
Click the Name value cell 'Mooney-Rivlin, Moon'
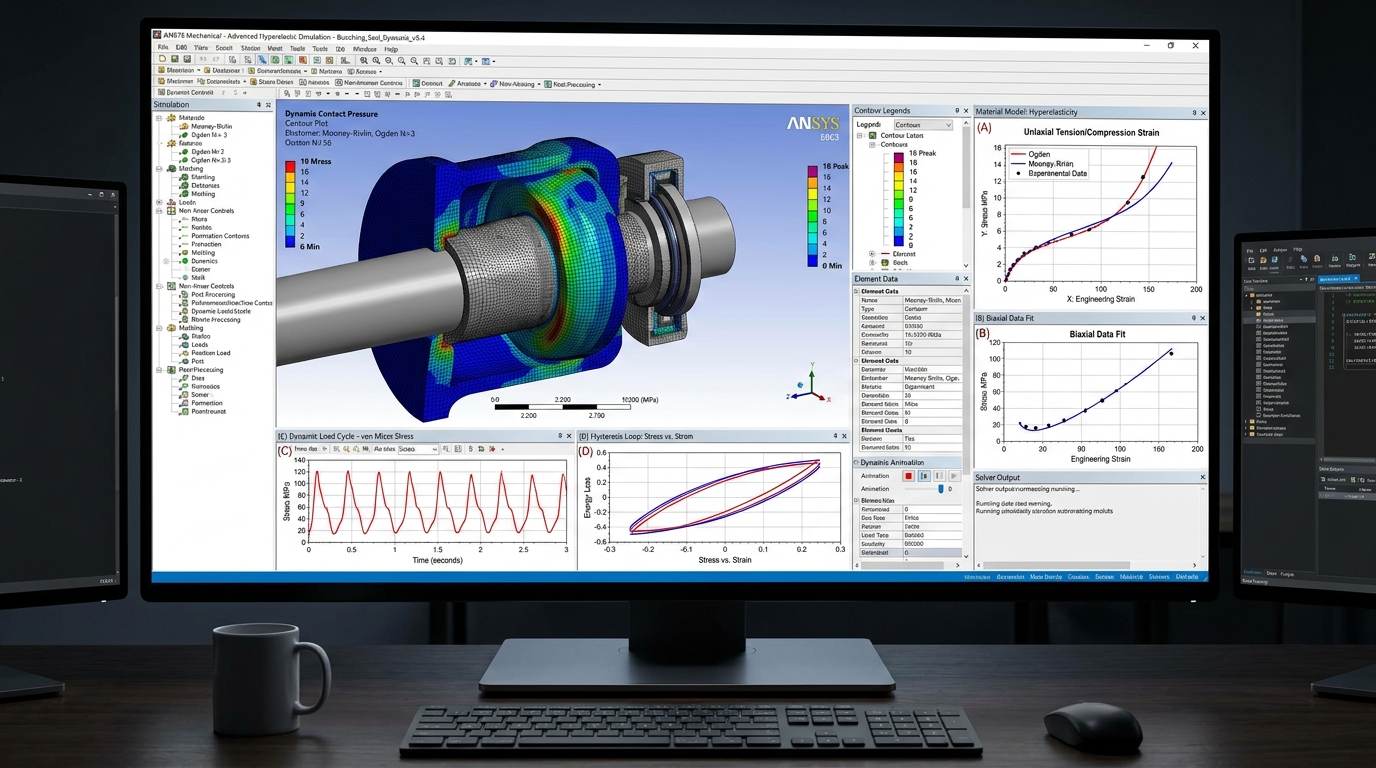click(932, 300)
